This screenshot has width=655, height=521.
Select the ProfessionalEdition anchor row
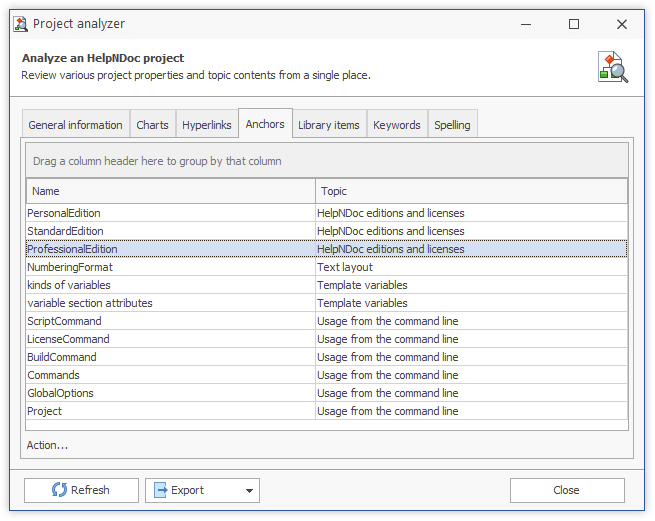(327, 249)
